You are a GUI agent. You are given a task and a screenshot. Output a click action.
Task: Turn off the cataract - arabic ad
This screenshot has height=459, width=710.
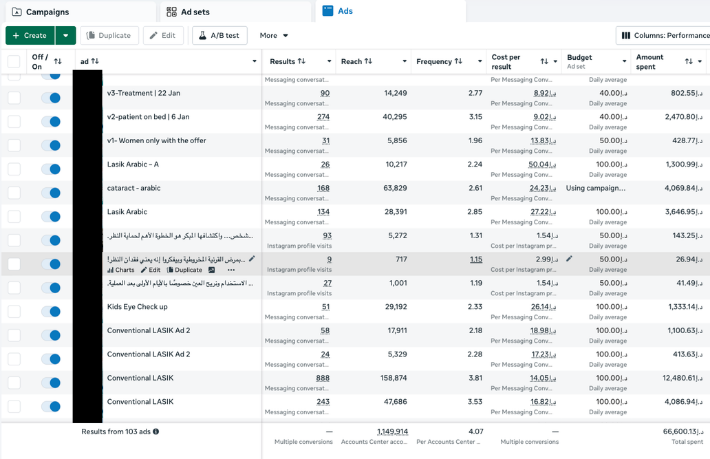coord(51,193)
